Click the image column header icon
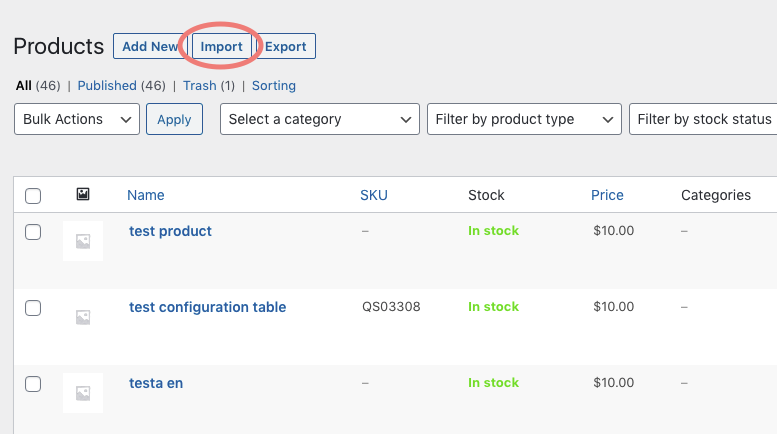Image resolution: width=777 pixels, height=434 pixels. coord(83,194)
